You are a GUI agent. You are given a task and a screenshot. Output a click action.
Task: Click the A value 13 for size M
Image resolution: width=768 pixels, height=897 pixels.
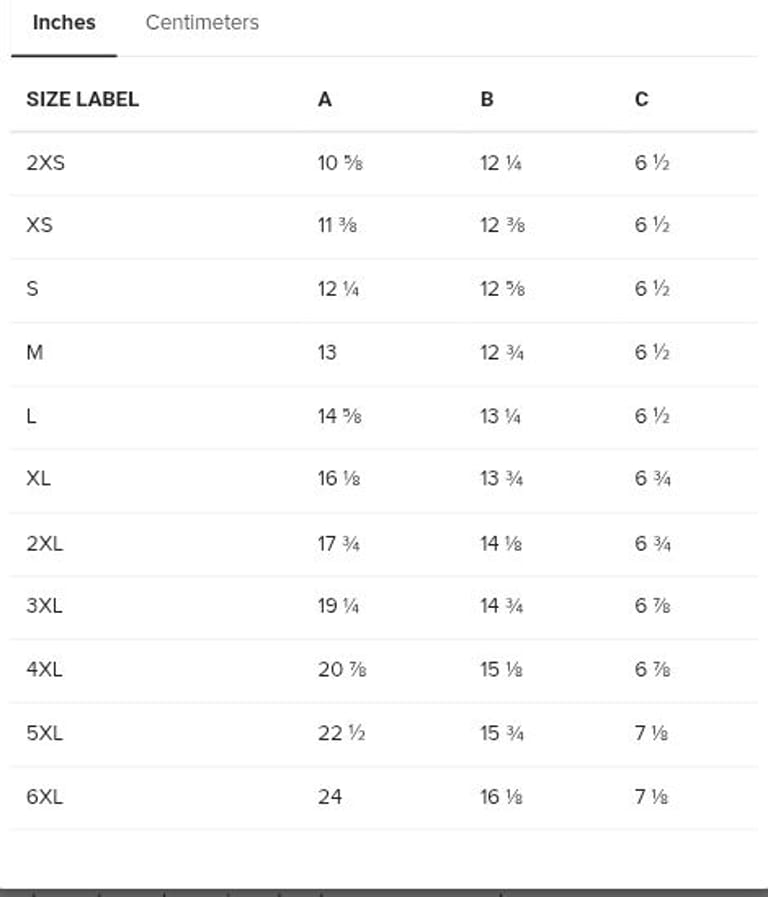point(327,352)
